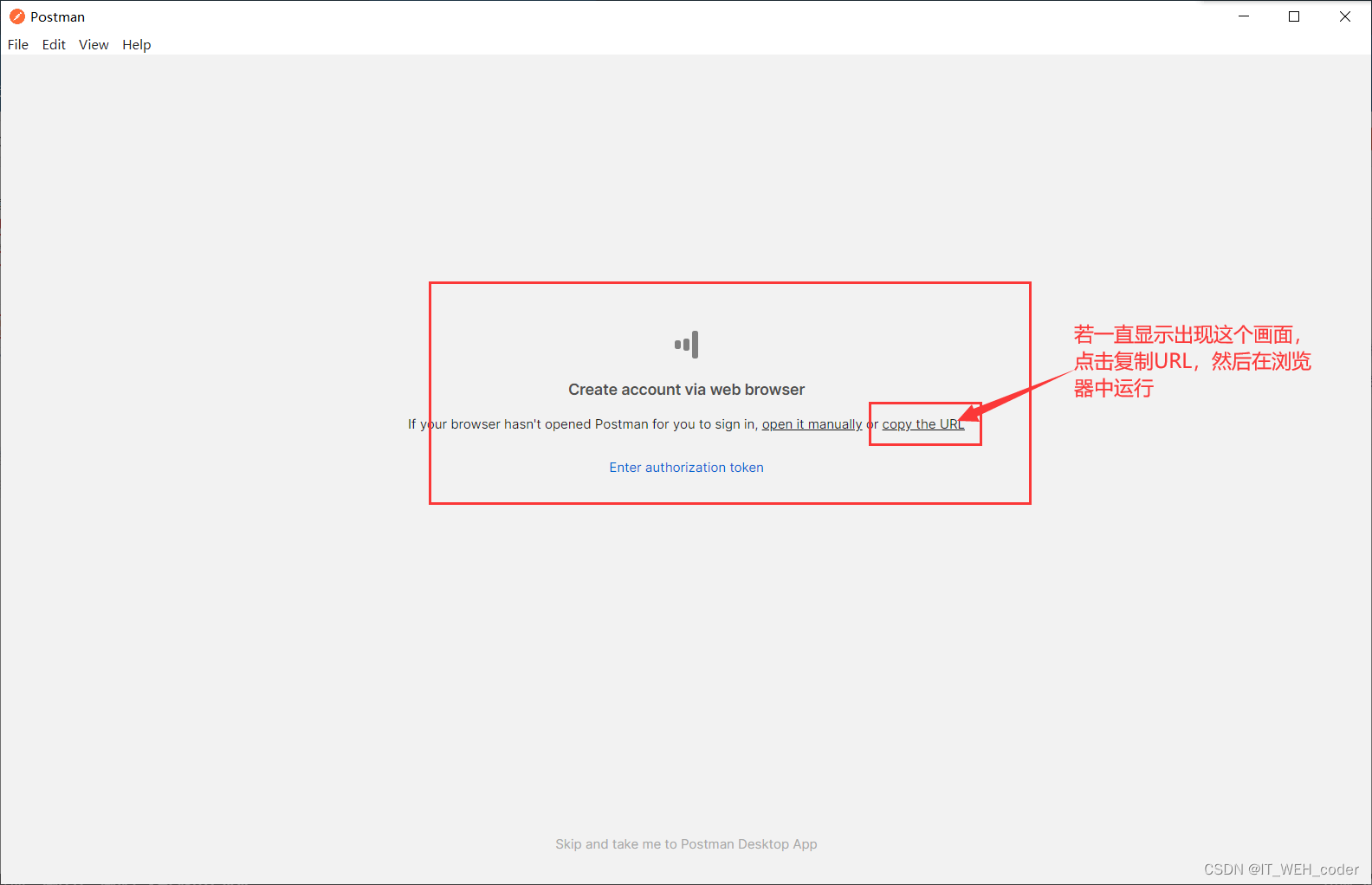Image resolution: width=1372 pixels, height=885 pixels.
Task: Click the 'open it manually' link
Action: tap(812, 424)
